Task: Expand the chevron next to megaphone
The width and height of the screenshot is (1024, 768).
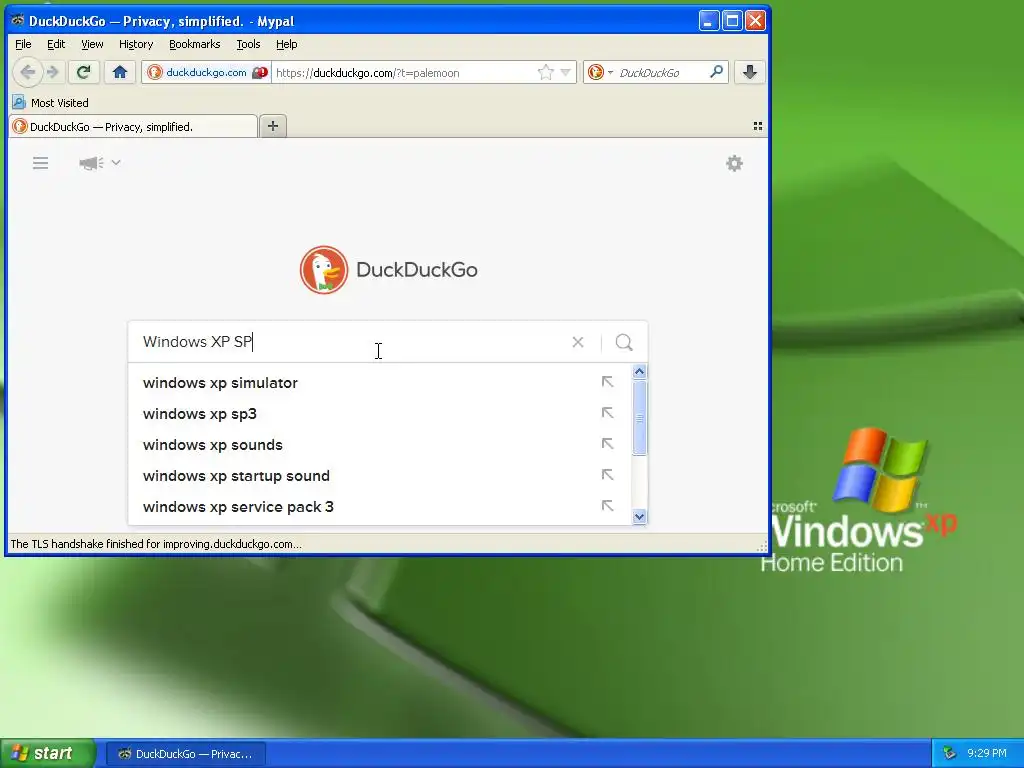Action: click(116, 162)
